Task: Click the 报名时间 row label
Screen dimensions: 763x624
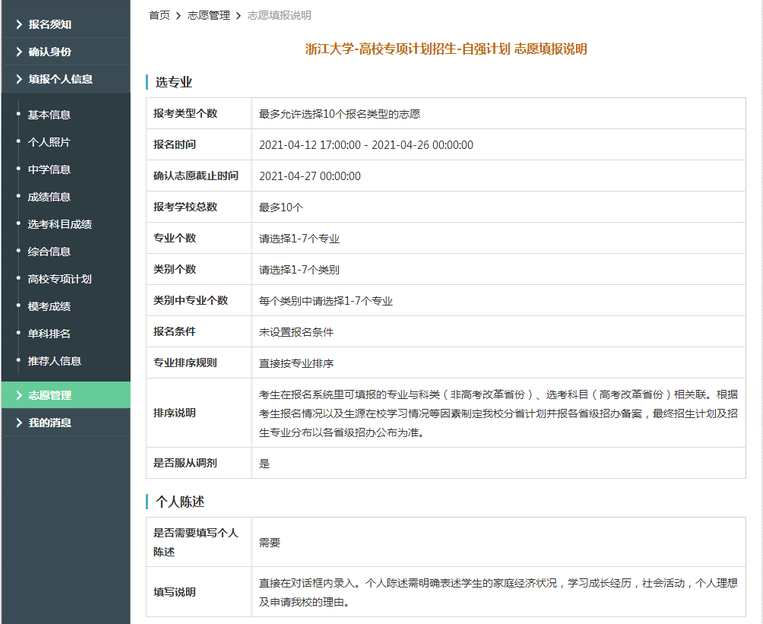Action: (175, 145)
